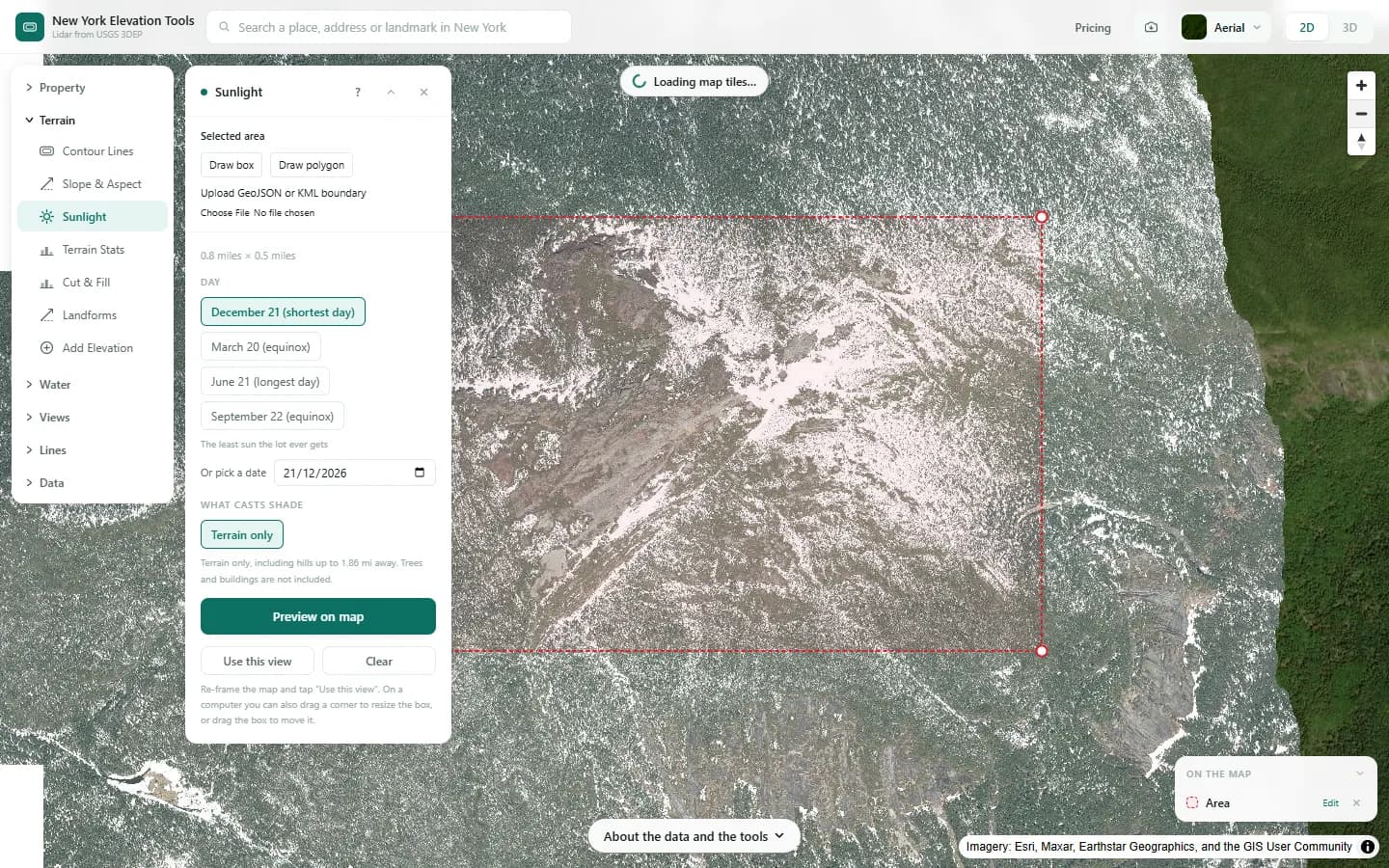Open the Sunlight panel help question mark

tap(358, 93)
